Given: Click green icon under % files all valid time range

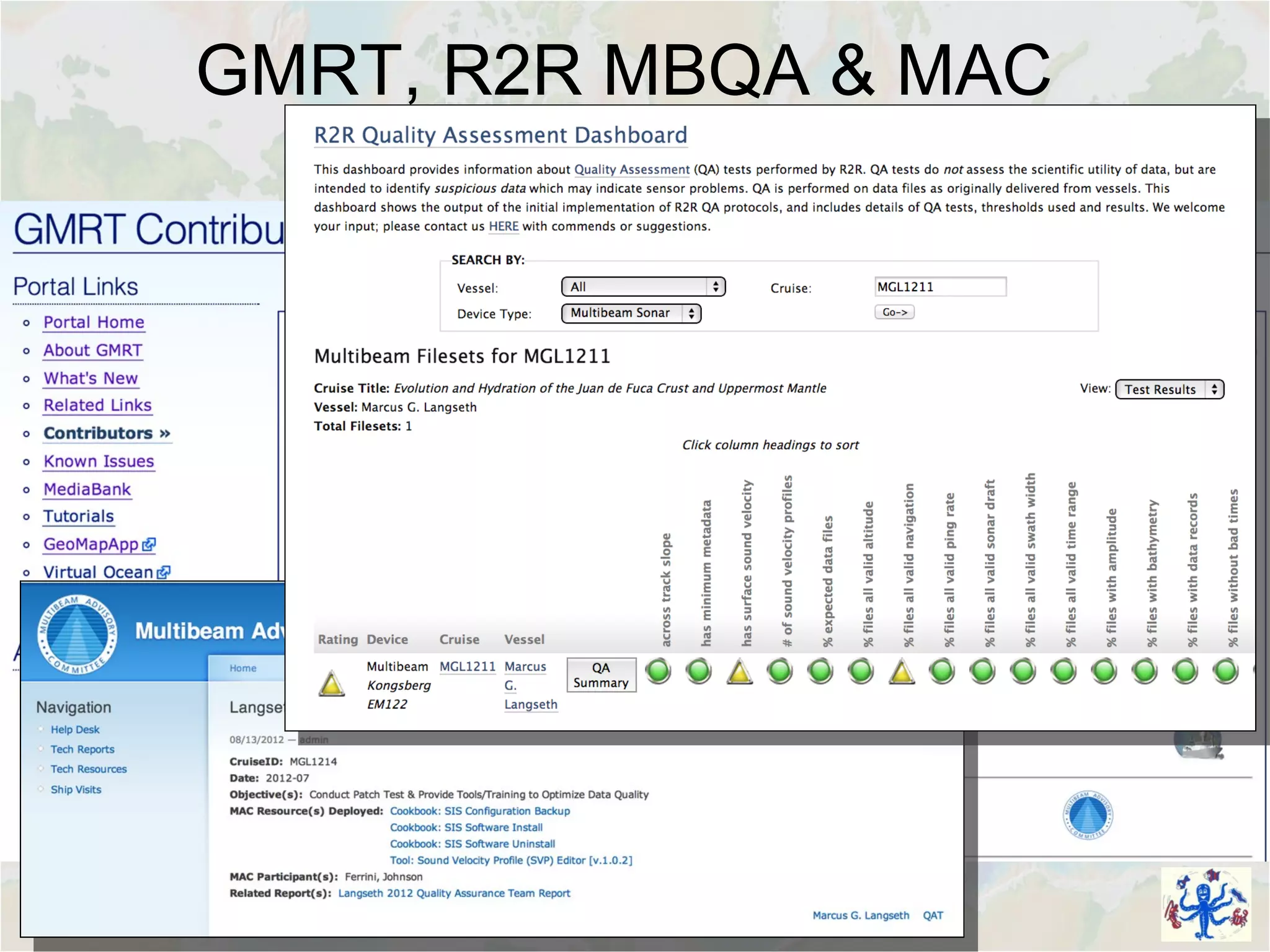Looking at the screenshot, I should point(1064,671).
